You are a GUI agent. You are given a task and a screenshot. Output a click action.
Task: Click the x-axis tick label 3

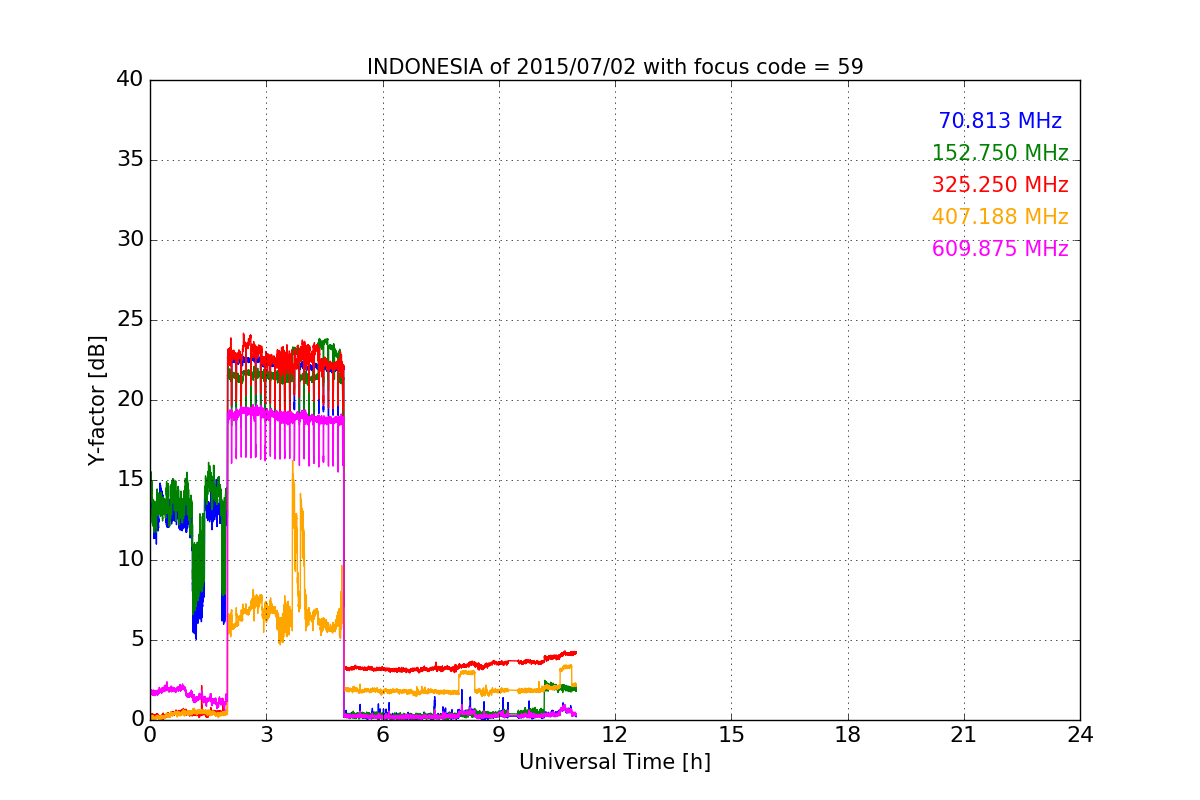[266, 735]
